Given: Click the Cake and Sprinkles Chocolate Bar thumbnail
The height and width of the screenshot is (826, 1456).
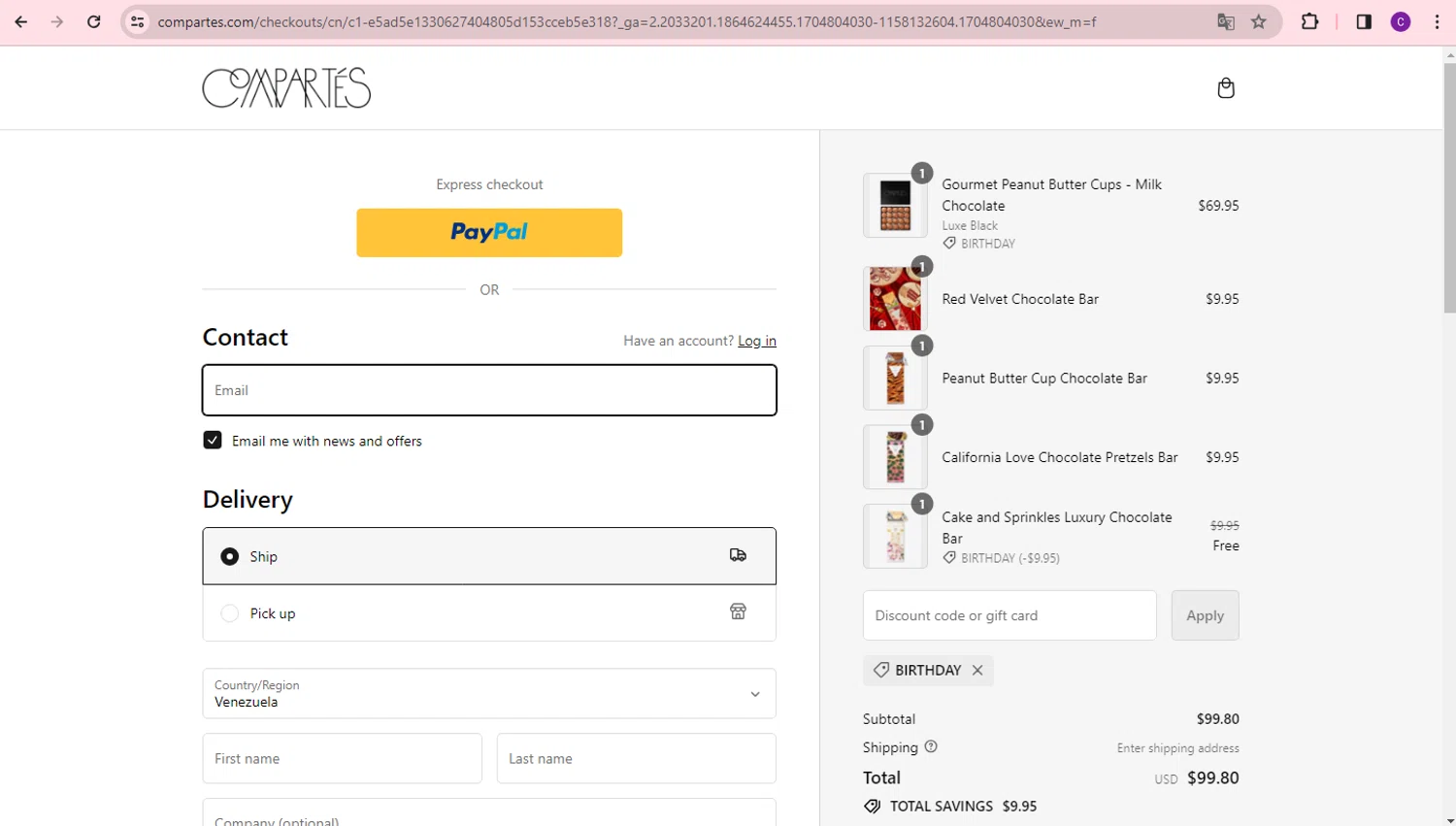Looking at the screenshot, I should 895,536.
